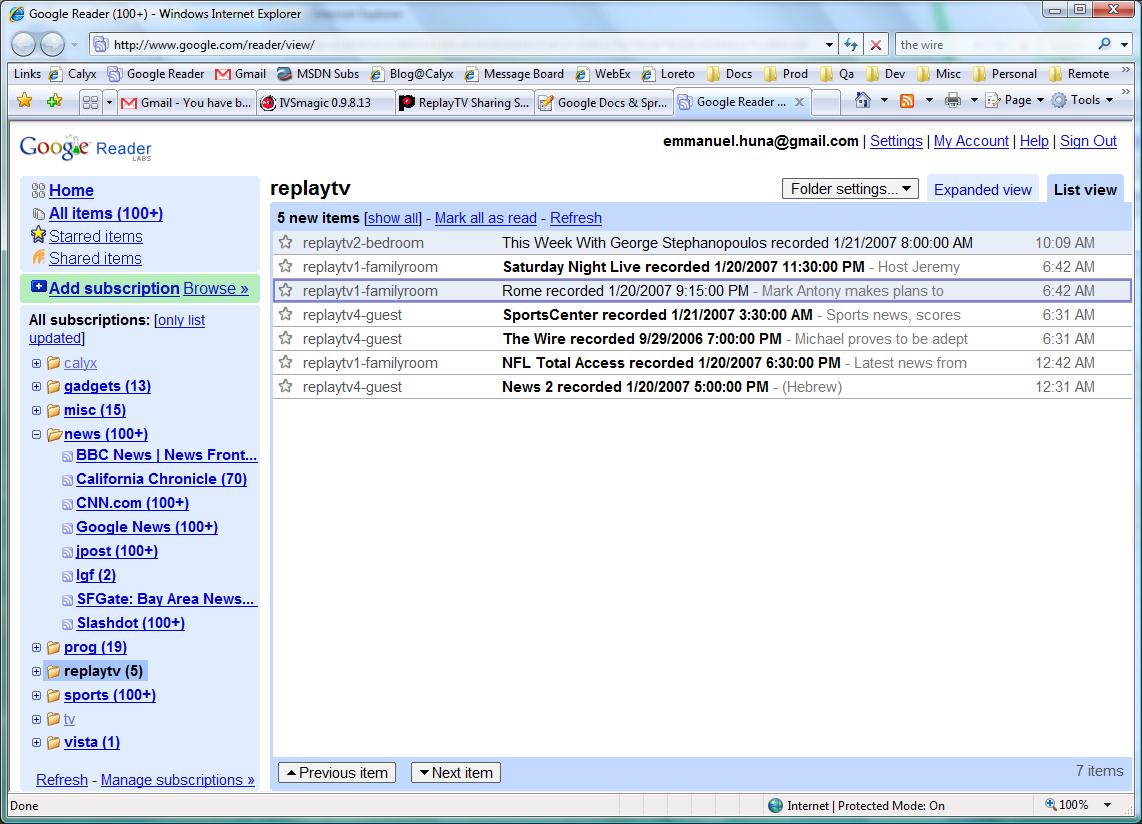This screenshot has height=824, width=1142.
Task: Click the Next item button
Action: (456, 772)
